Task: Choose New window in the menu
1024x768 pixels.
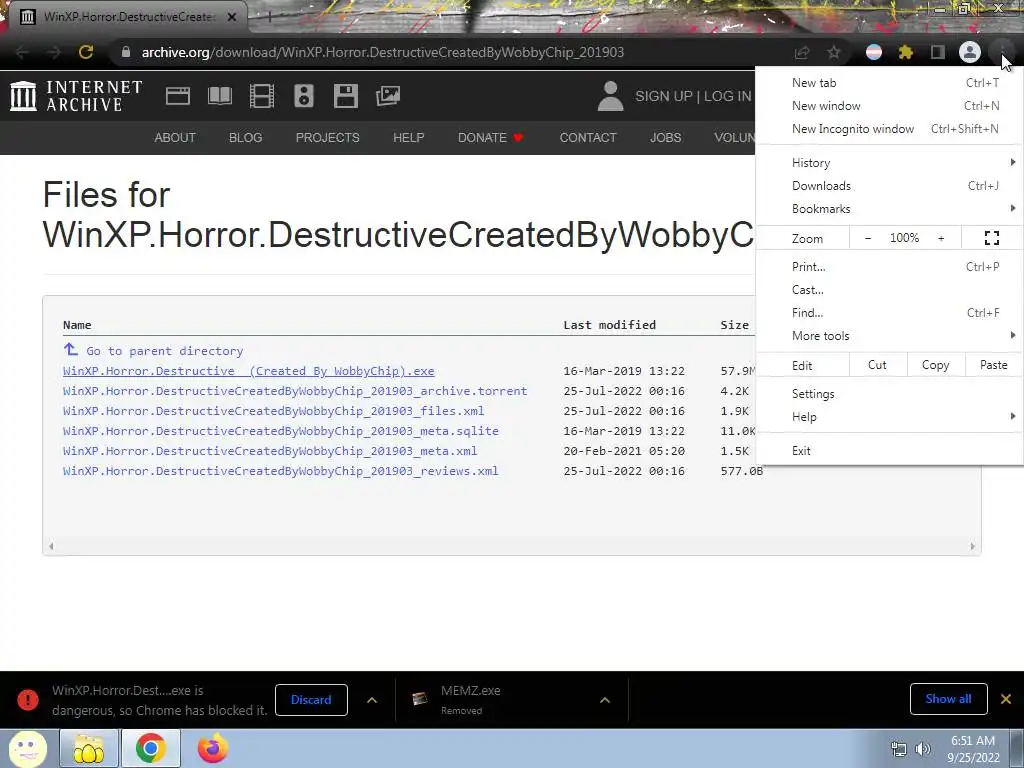Action: click(x=889, y=106)
